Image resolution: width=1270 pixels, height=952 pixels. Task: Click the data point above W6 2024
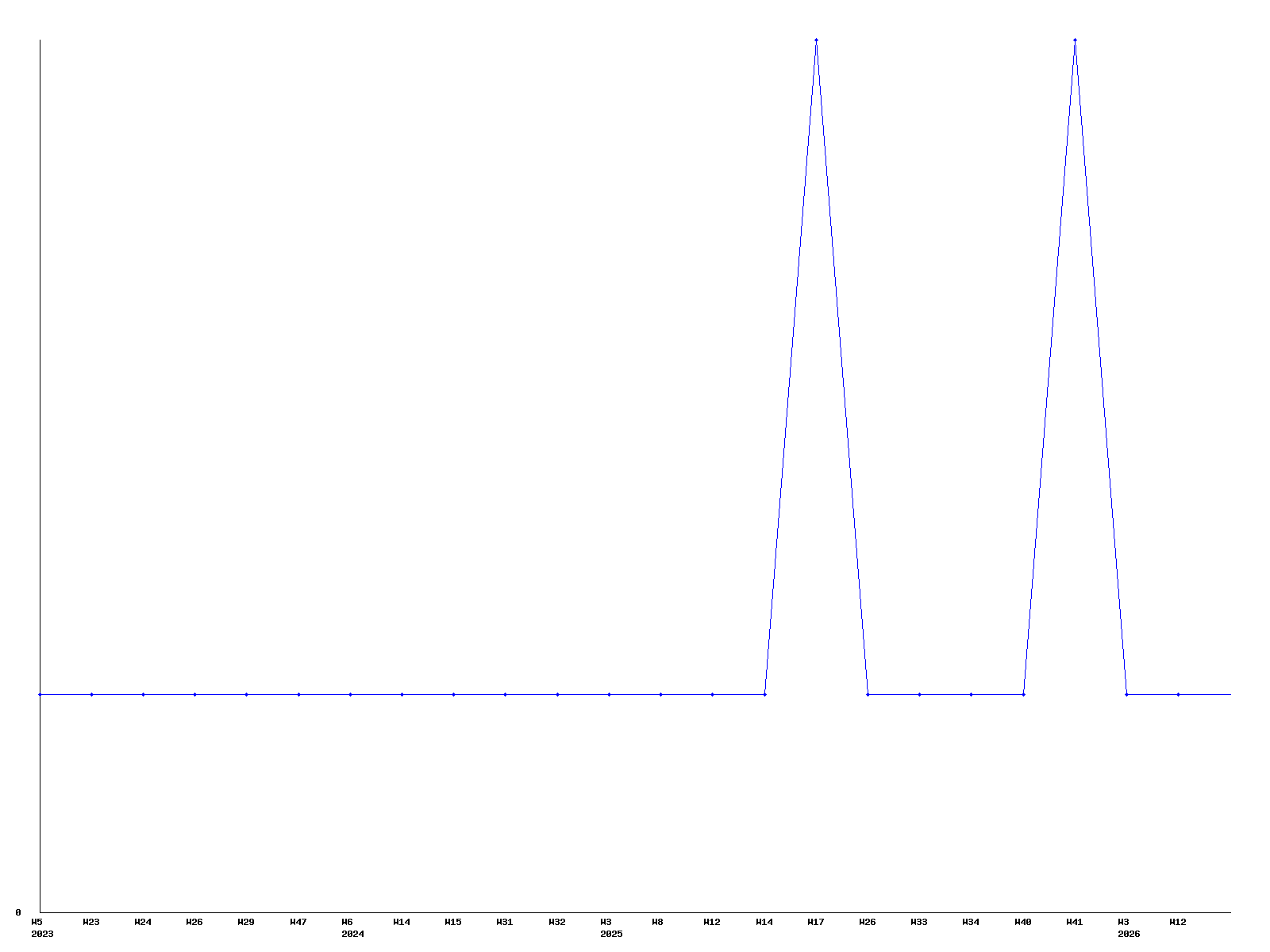pos(350,694)
